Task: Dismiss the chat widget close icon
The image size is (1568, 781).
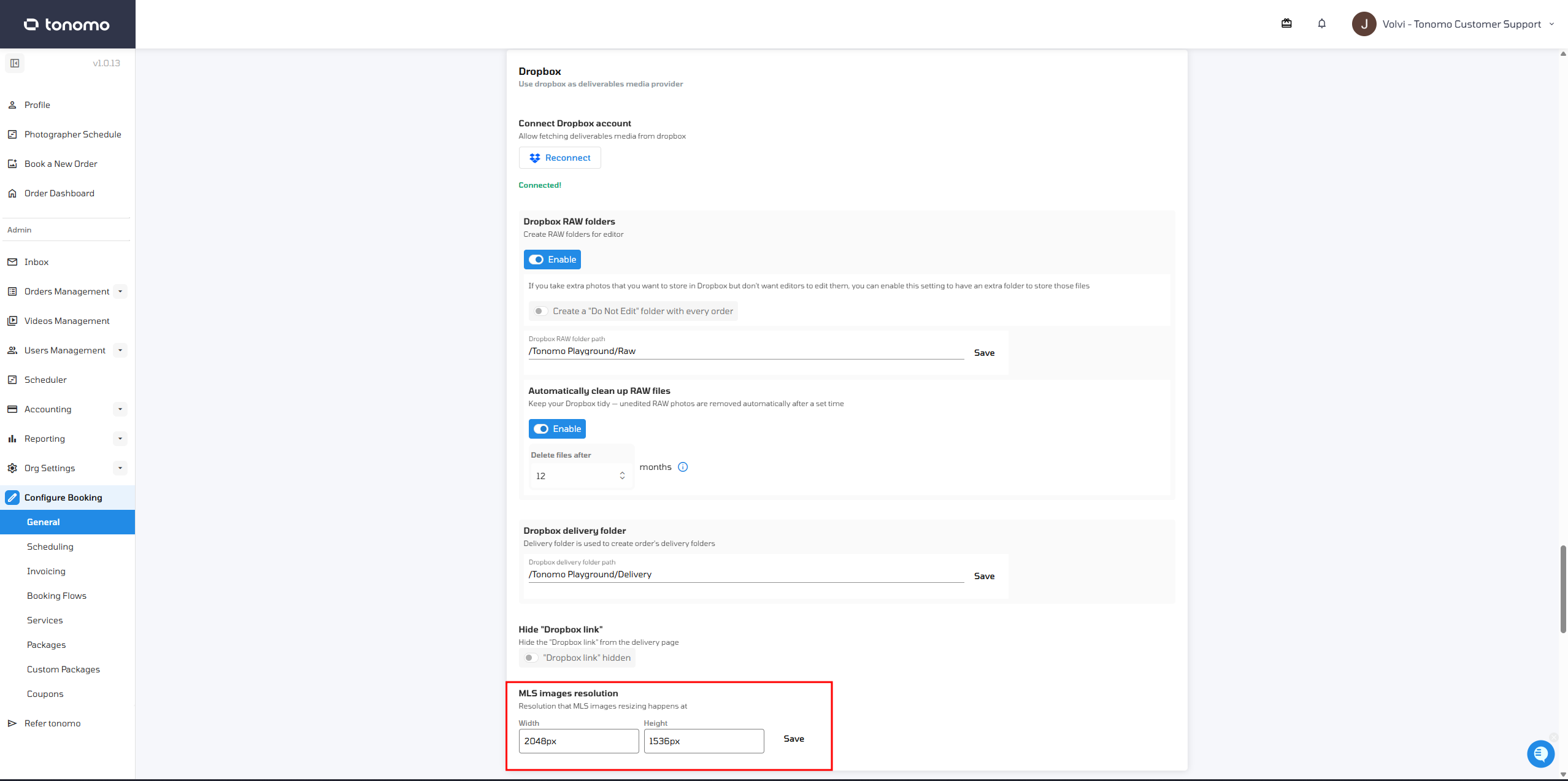Action: 1553,737
